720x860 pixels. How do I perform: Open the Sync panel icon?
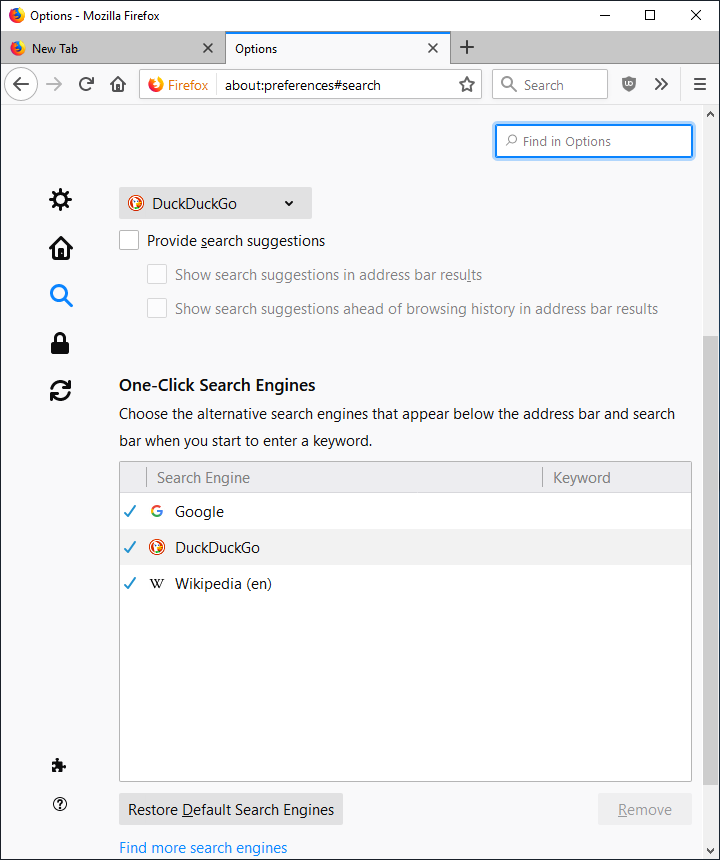[60, 391]
